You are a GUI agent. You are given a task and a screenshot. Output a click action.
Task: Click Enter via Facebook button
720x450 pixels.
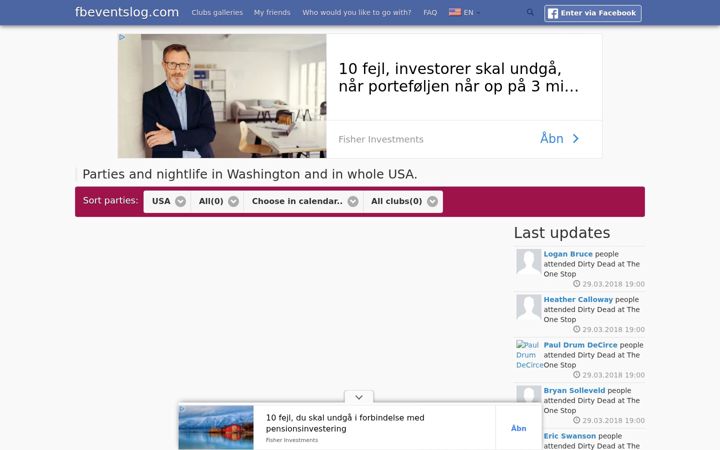[x=593, y=13]
